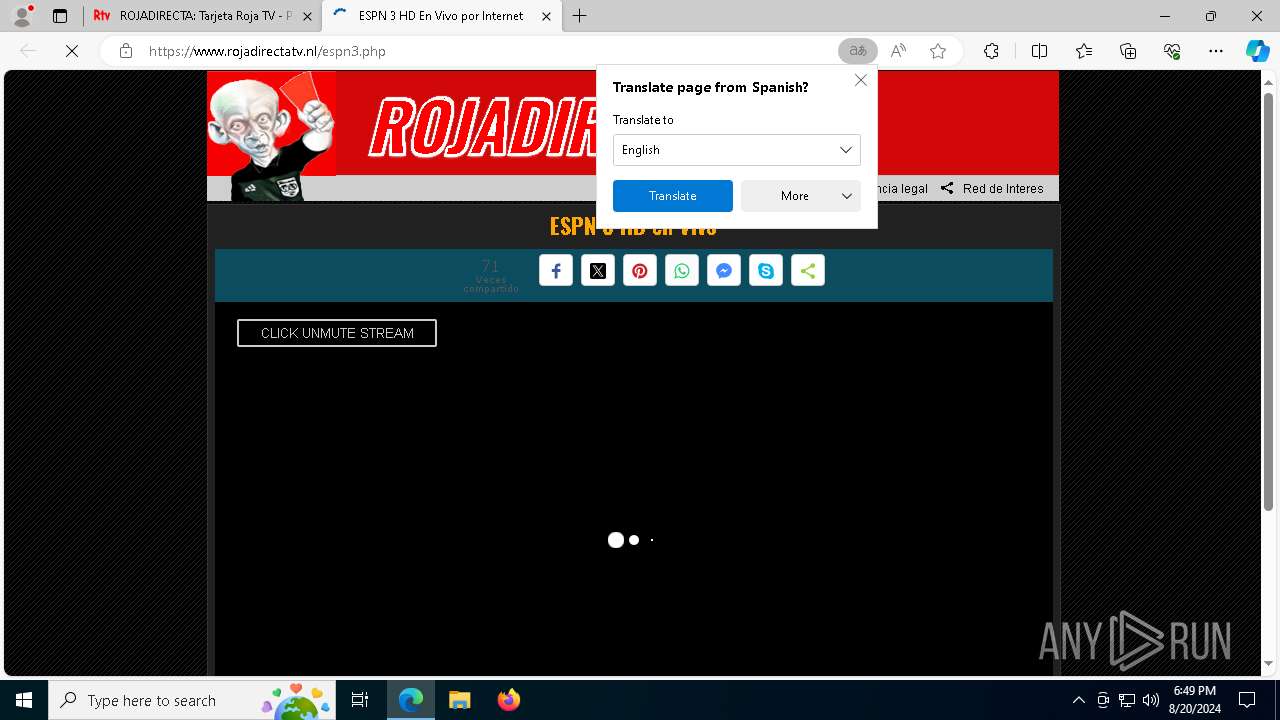The width and height of the screenshot is (1280, 720).
Task: Open the volume control in tray
Action: [x=1151, y=700]
